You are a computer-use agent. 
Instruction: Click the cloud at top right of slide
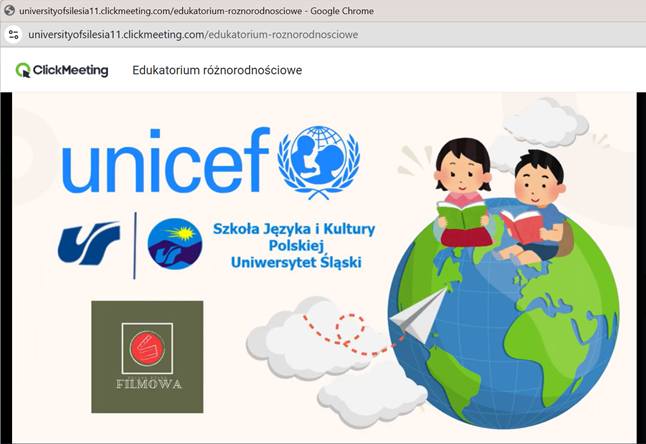click(x=546, y=122)
